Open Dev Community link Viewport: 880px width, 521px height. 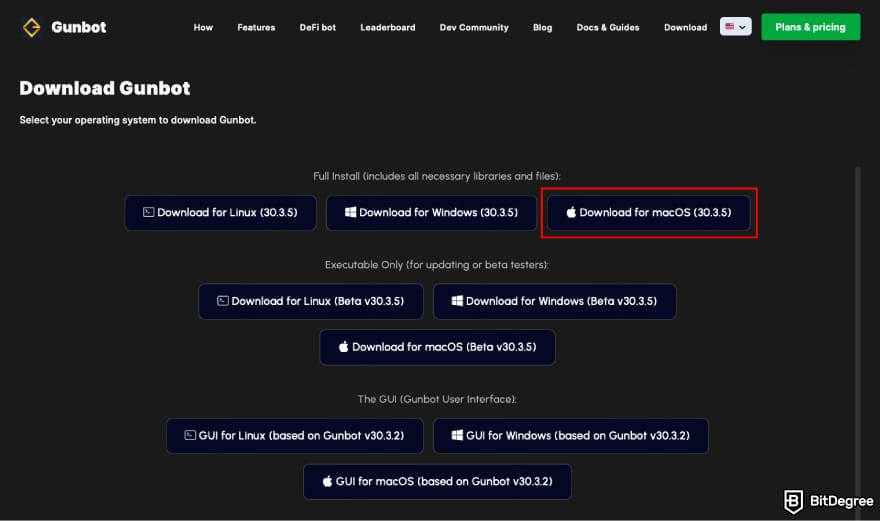pyautogui.click(x=474, y=28)
